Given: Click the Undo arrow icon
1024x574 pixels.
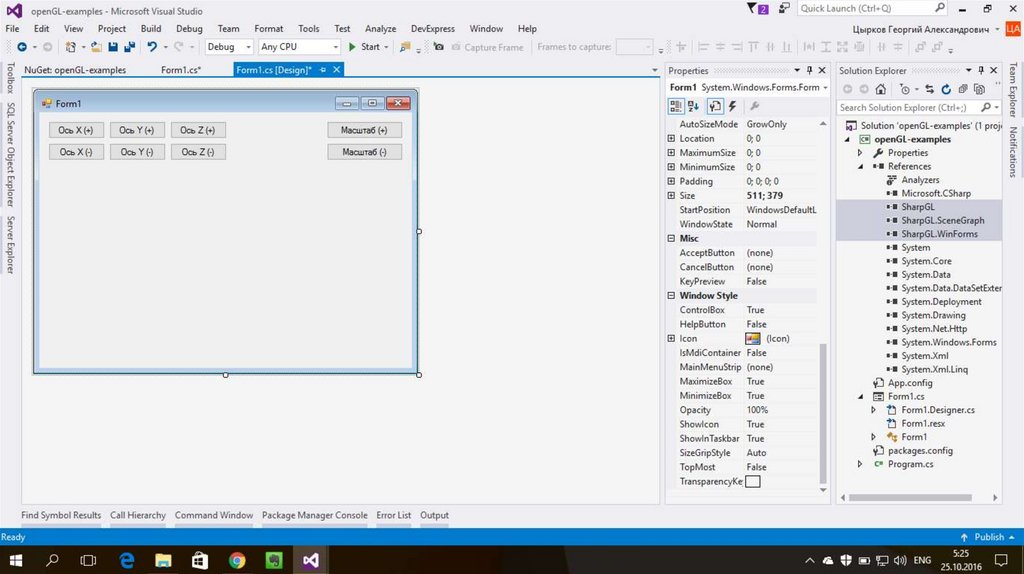Looking at the screenshot, I should [152, 47].
